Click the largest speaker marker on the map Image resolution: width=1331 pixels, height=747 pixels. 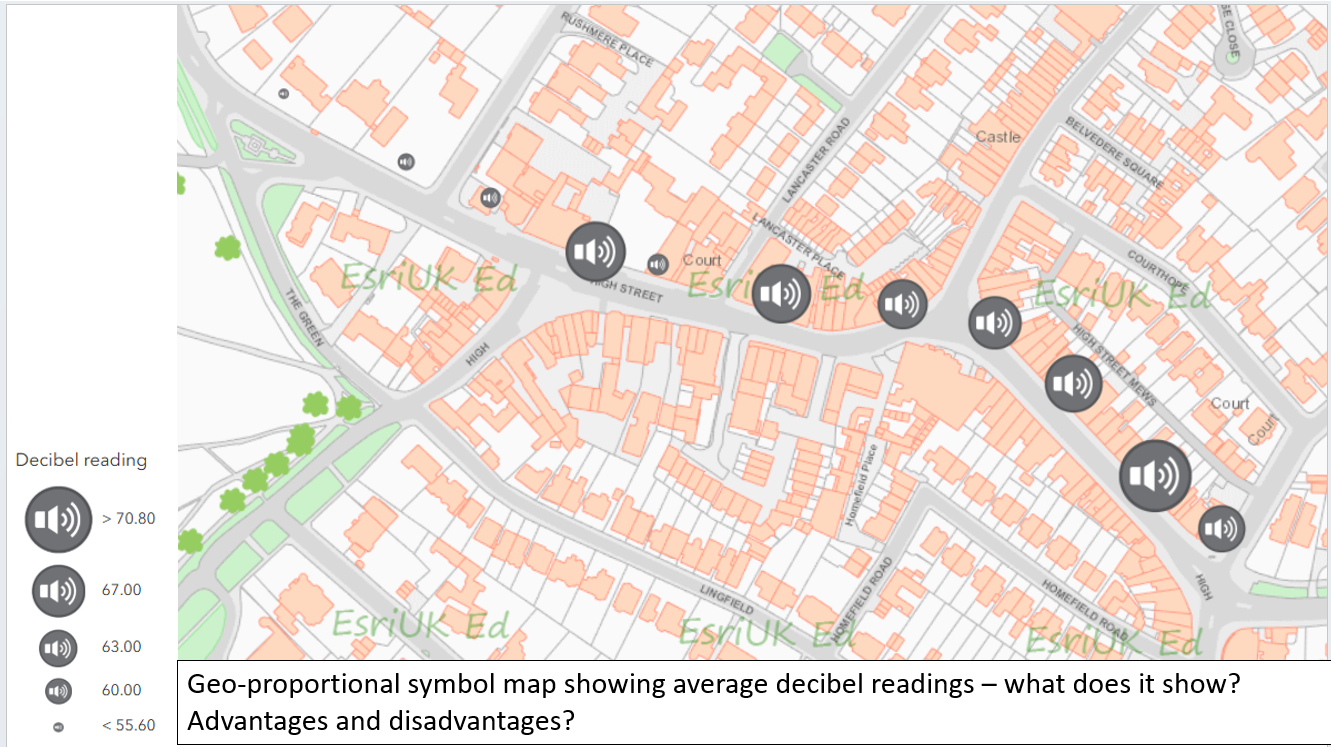tap(1155, 475)
